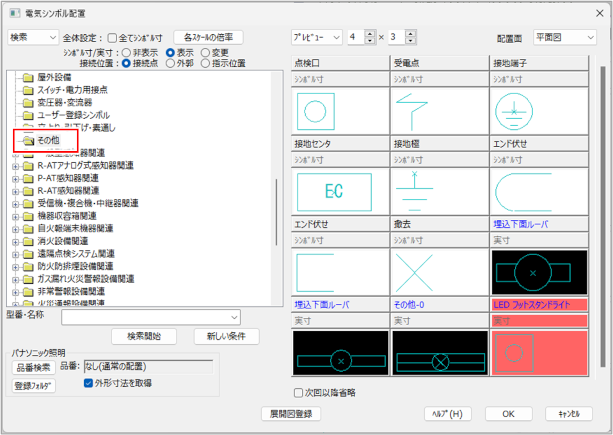Toggle the 外形寸法を取得 checkbox
Screen dimensions: 613x435
point(89,382)
